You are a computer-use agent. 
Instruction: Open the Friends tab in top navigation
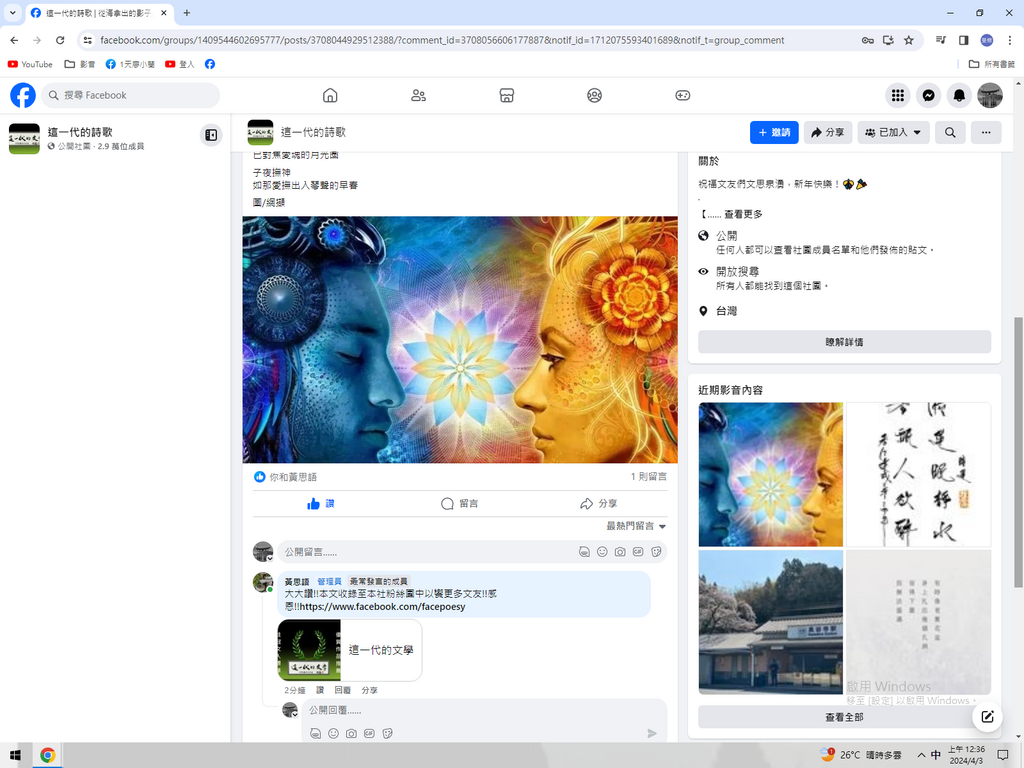(x=418, y=95)
